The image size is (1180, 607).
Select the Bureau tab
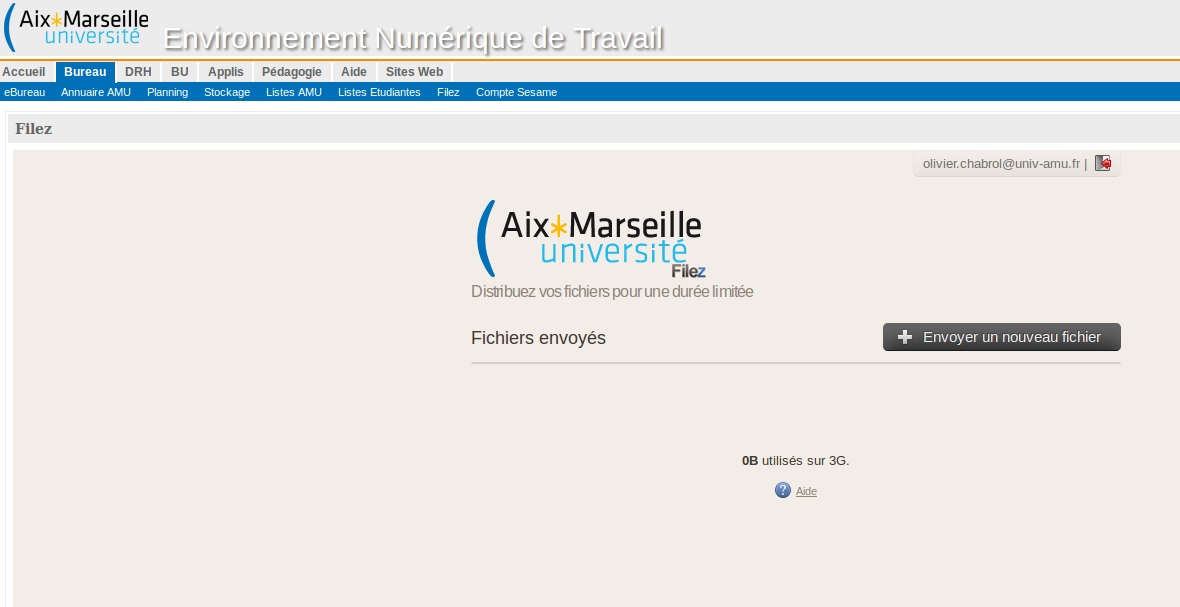point(85,72)
